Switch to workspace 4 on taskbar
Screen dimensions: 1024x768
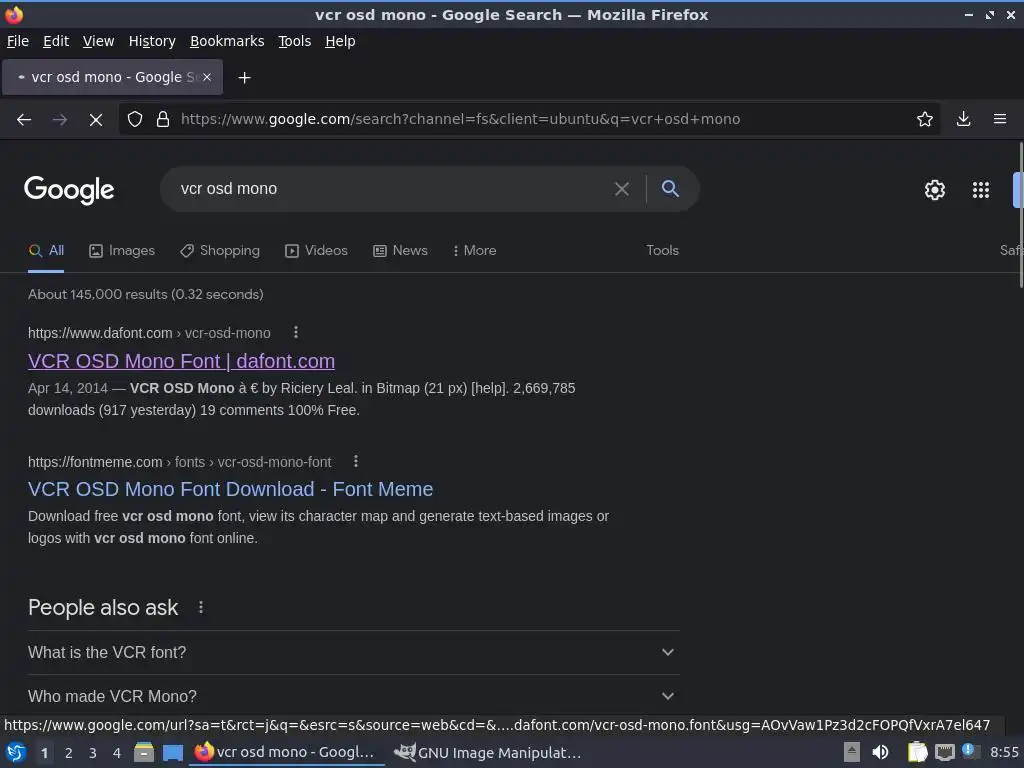[x=117, y=753]
